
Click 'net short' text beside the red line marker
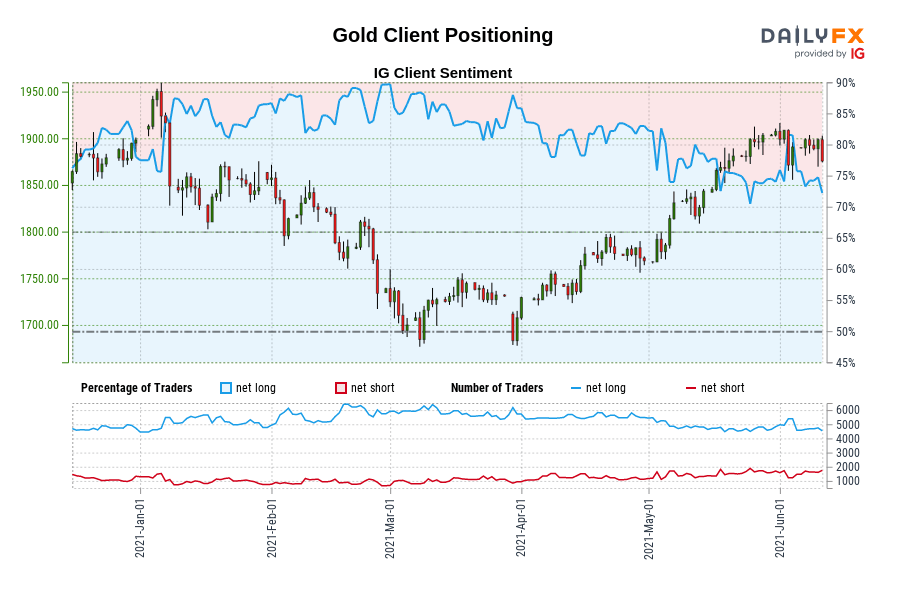(723, 388)
